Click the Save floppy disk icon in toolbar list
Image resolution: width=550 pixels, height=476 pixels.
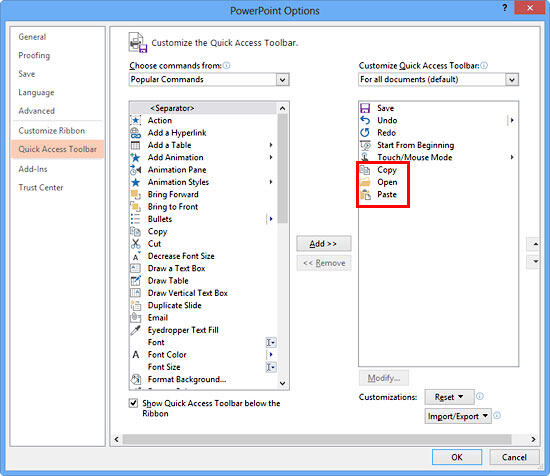pyautogui.click(x=365, y=108)
